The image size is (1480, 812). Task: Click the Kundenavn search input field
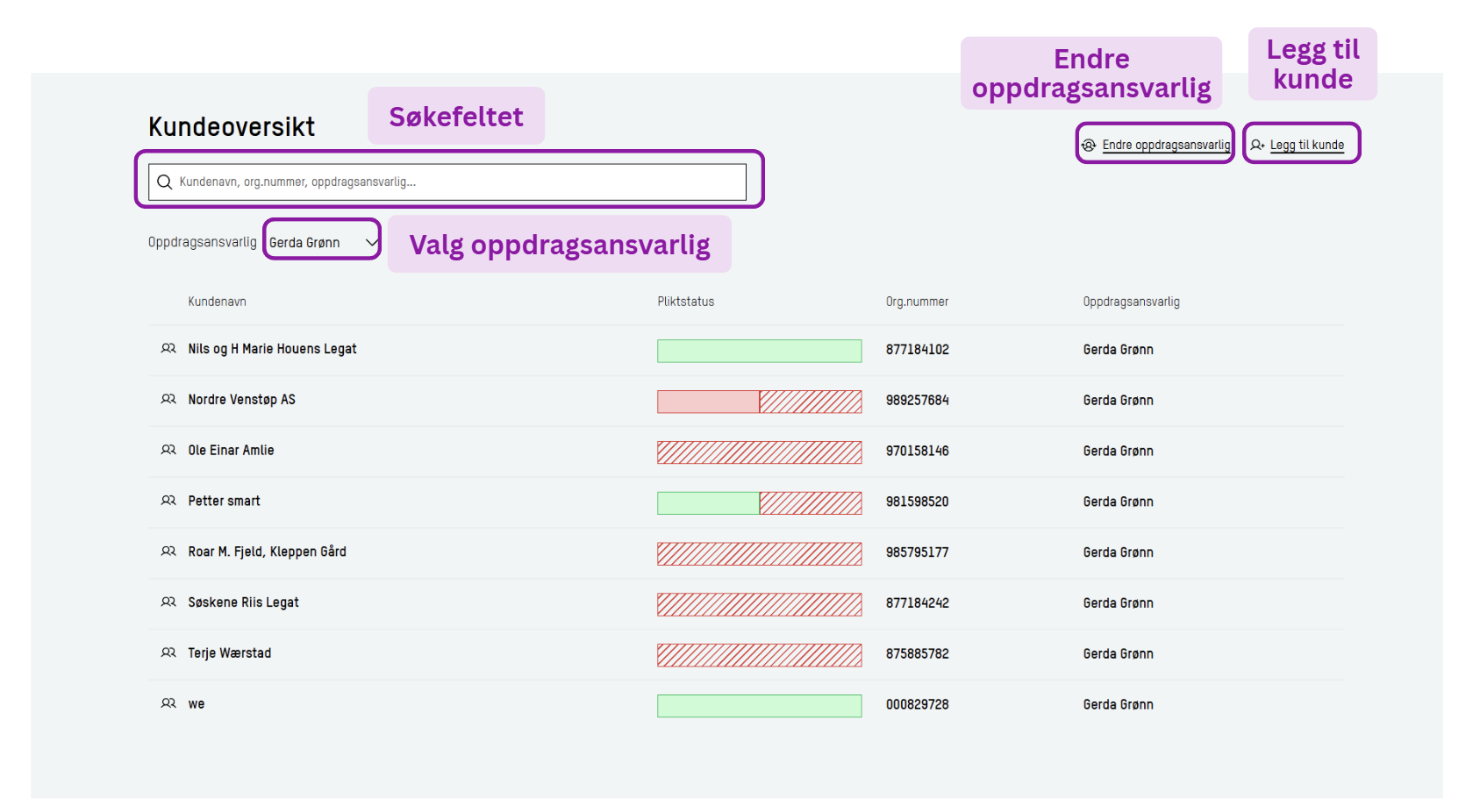456,182
